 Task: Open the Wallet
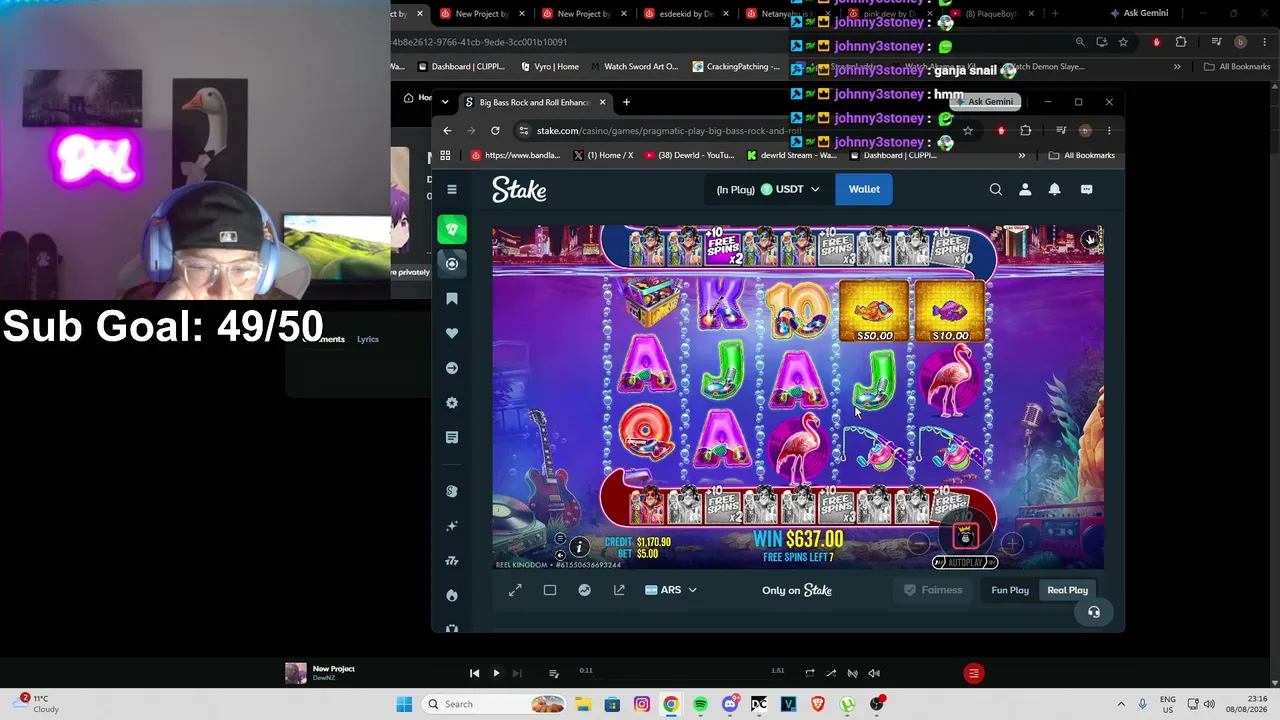864,189
